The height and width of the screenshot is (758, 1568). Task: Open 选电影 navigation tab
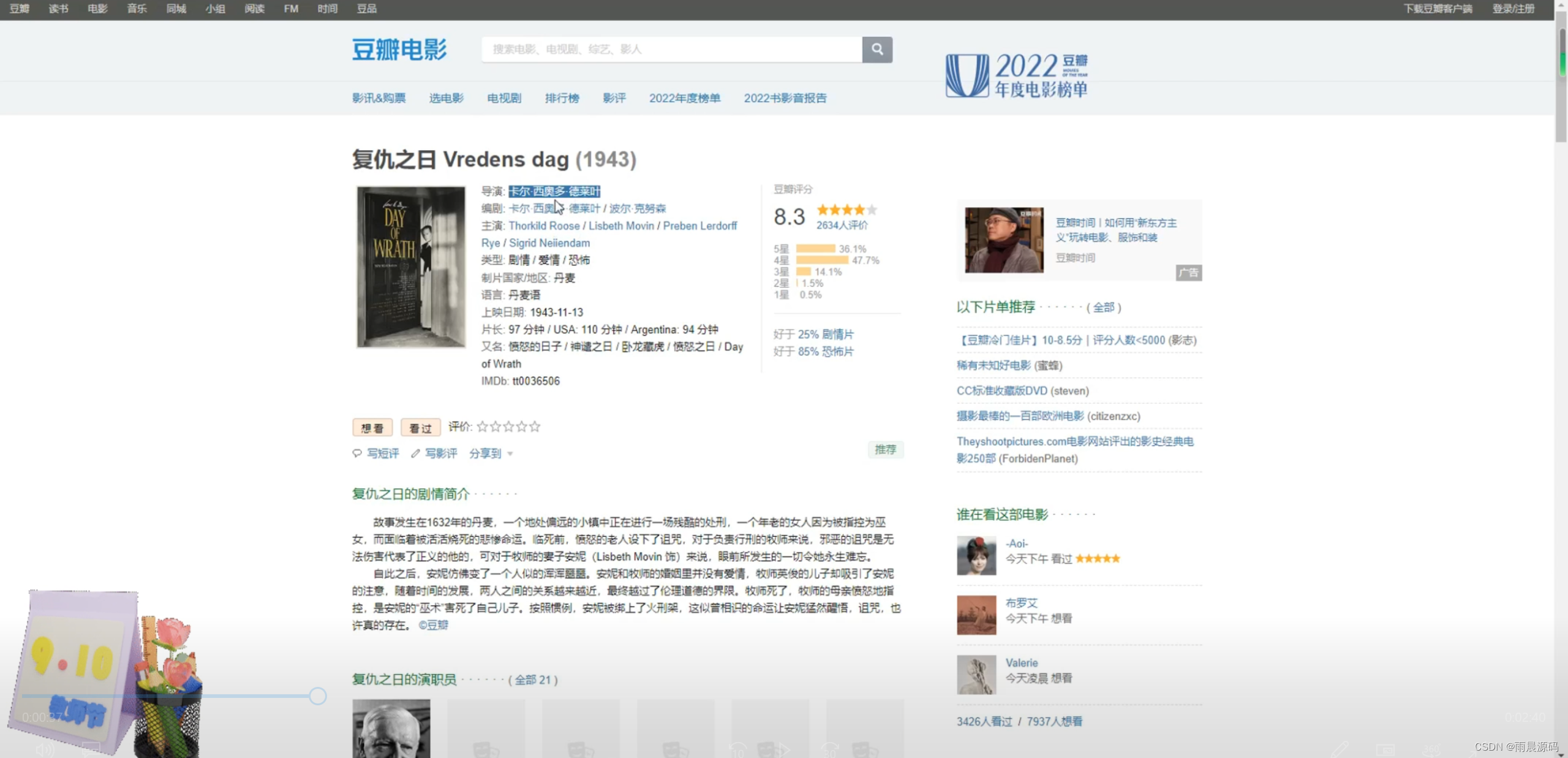[447, 98]
